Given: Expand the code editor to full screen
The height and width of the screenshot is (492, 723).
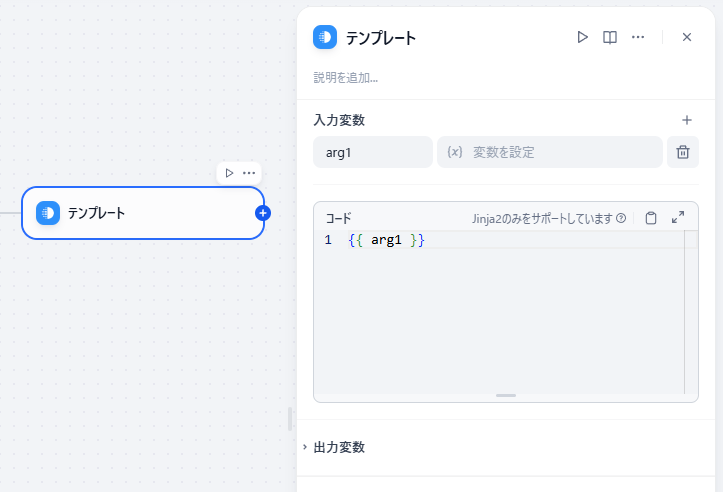Looking at the screenshot, I should [678, 217].
